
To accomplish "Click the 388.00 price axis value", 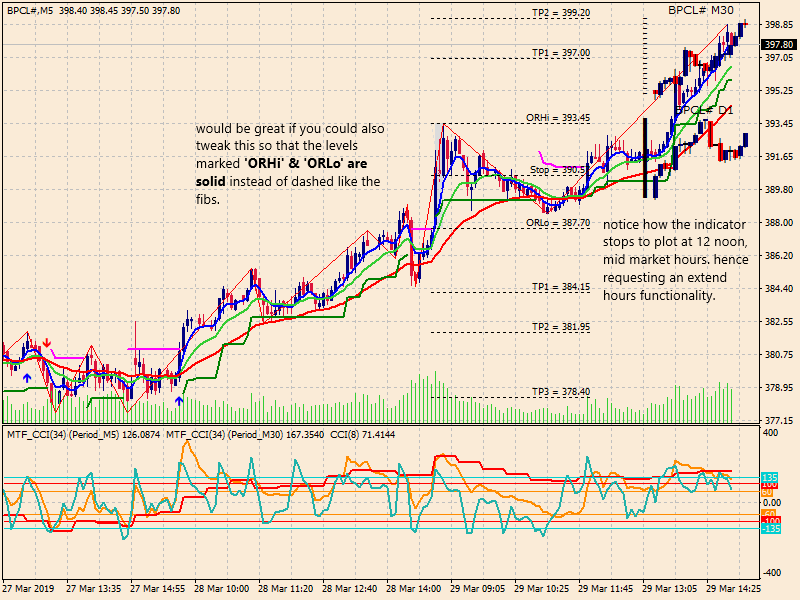I will coord(779,222).
